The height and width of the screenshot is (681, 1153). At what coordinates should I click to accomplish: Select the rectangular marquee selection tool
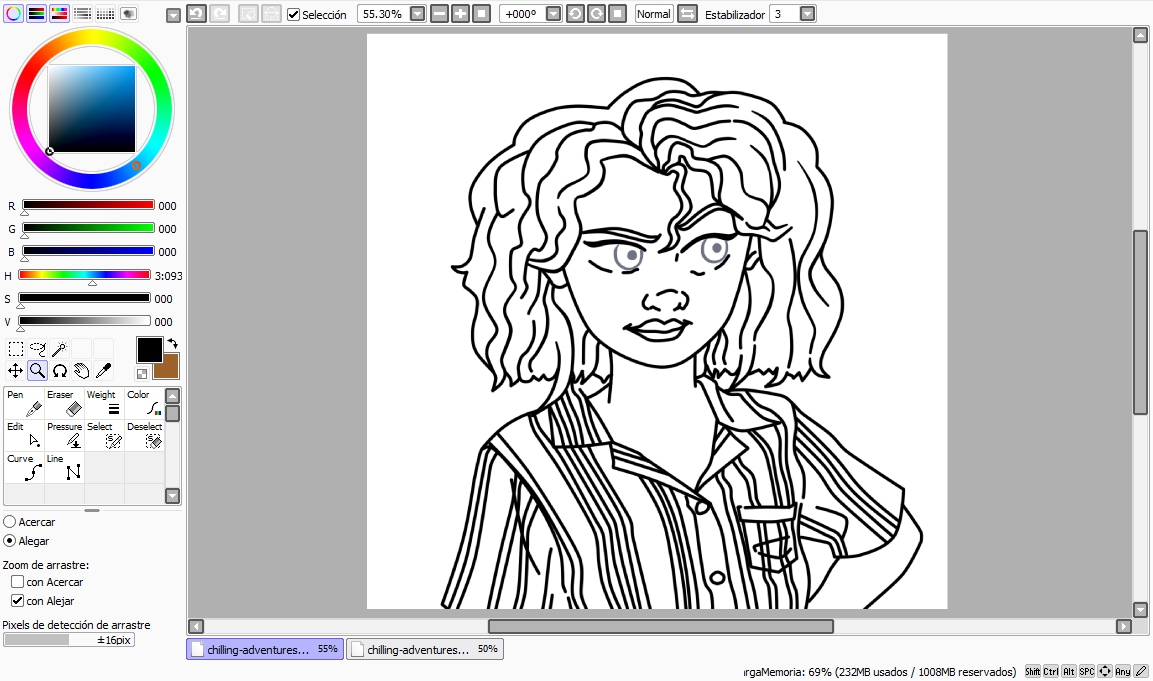pyautogui.click(x=15, y=349)
